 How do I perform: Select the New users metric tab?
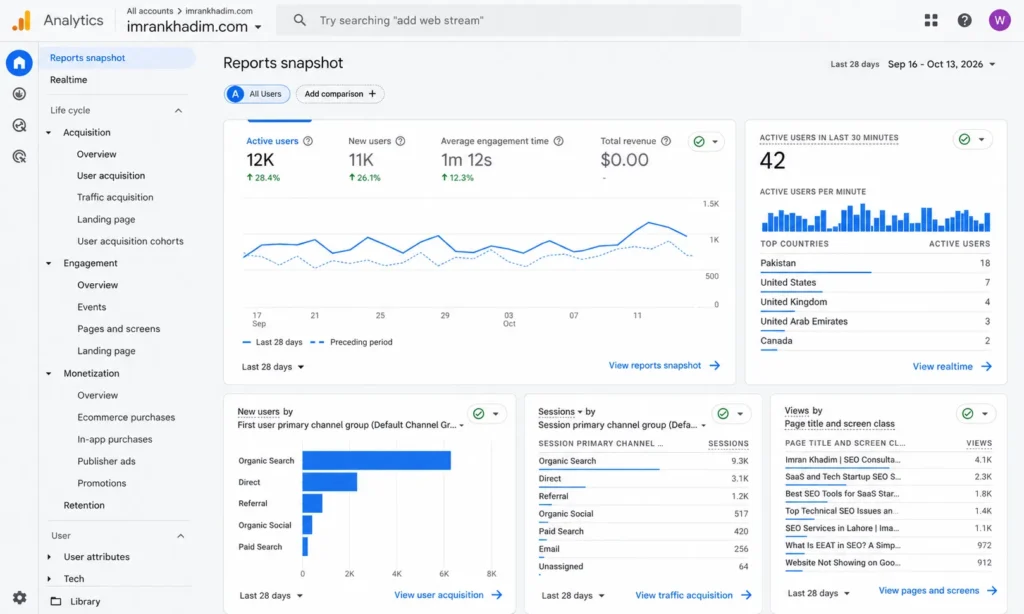coord(377,159)
